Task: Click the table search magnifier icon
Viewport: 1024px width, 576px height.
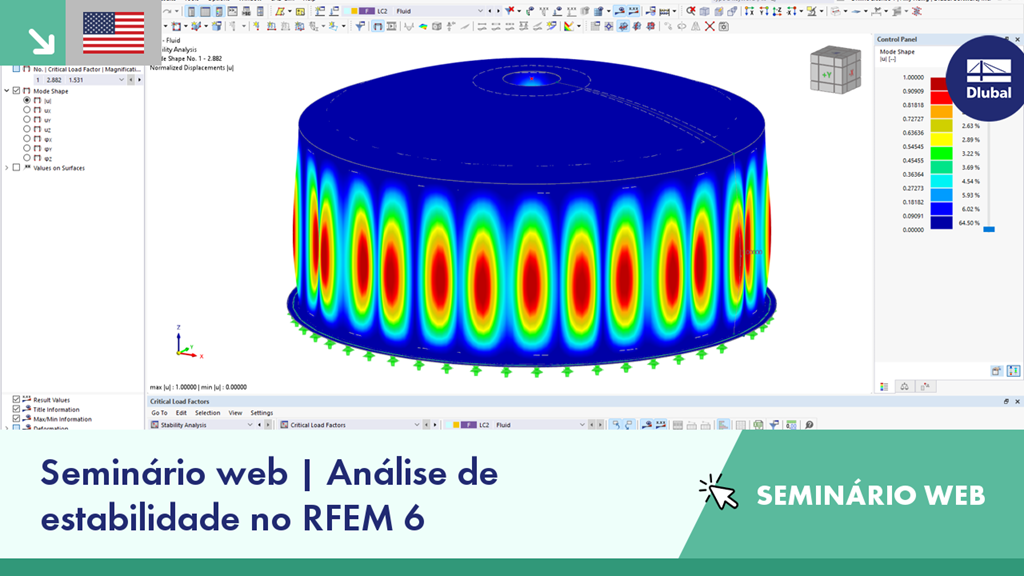Action: point(809,424)
